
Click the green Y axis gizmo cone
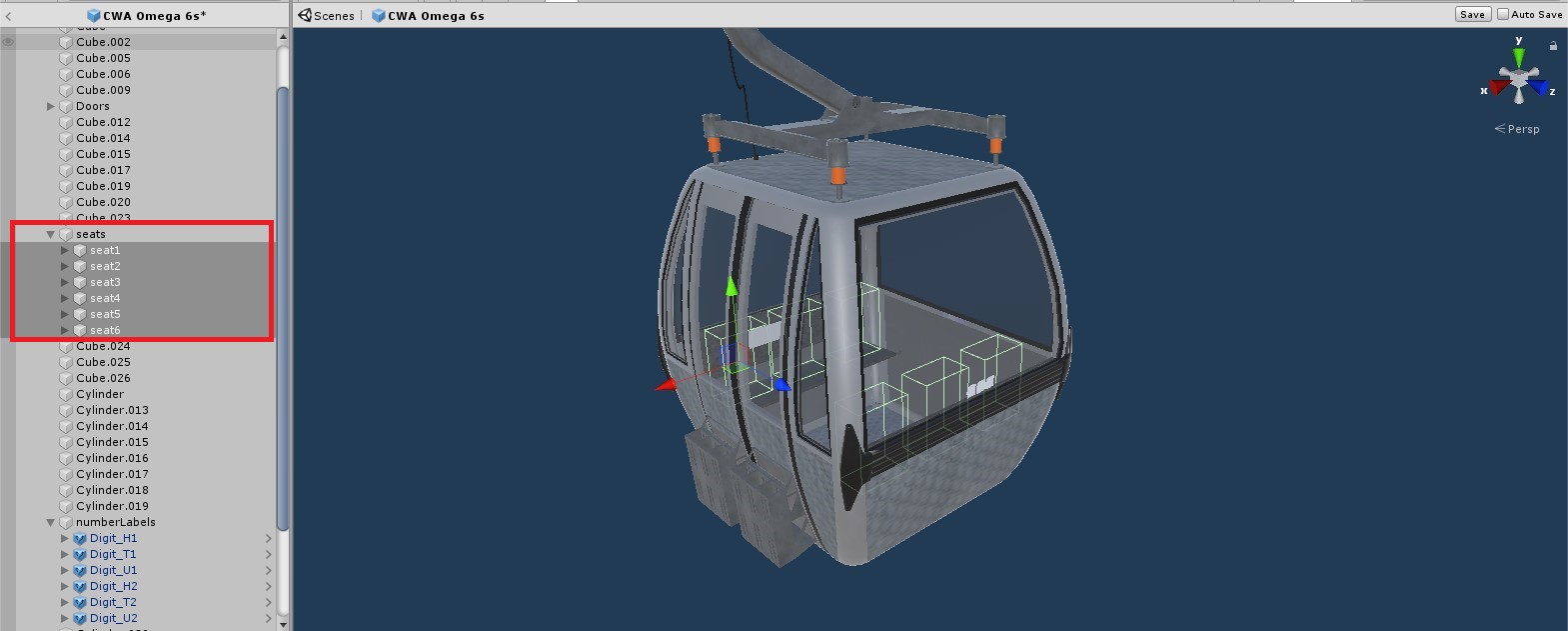pyautogui.click(x=1519, y=54)
